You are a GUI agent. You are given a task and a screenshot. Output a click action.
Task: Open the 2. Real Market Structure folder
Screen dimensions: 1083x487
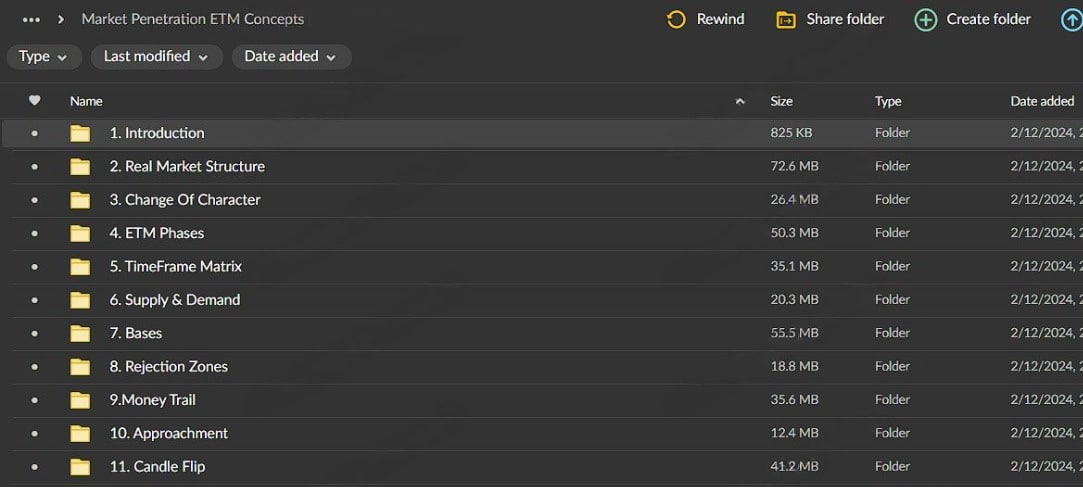click(x=187, y=166)
